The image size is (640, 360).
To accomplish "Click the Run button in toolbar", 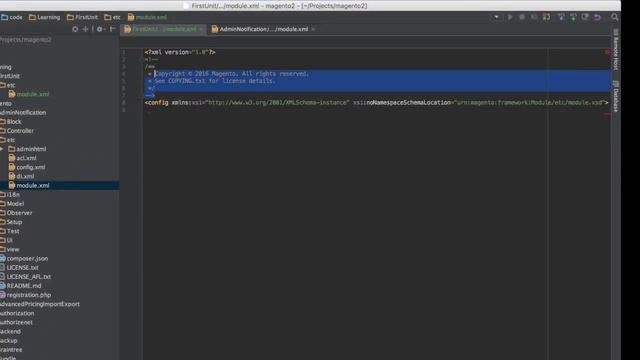I will tap(510, 17).
